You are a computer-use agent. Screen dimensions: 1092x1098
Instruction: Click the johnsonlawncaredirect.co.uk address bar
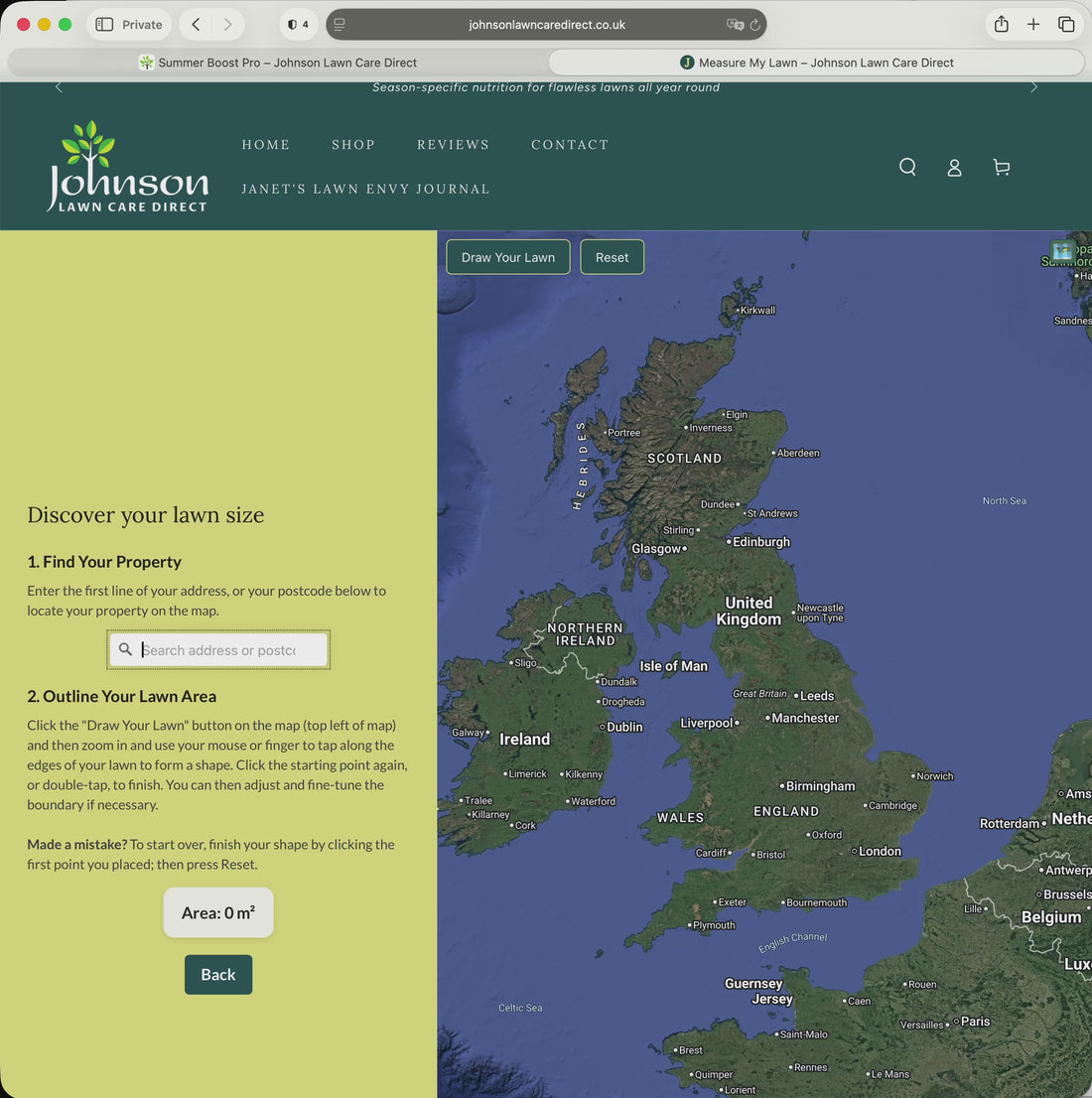[546, 25]
